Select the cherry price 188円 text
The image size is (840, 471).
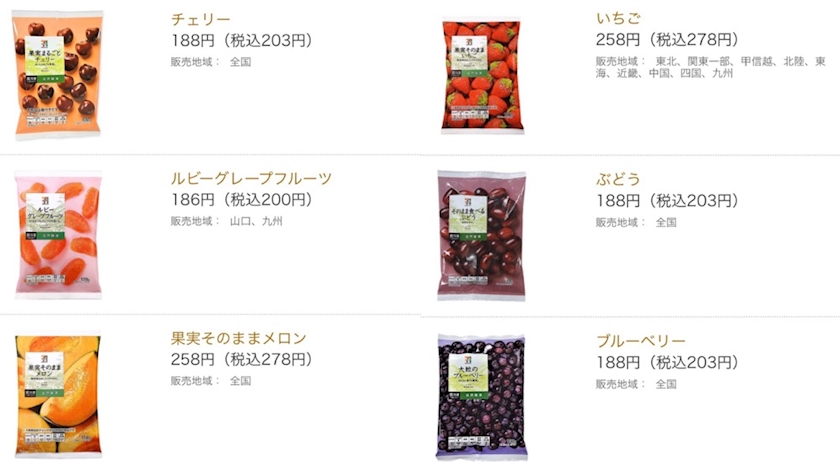[193, 40]
